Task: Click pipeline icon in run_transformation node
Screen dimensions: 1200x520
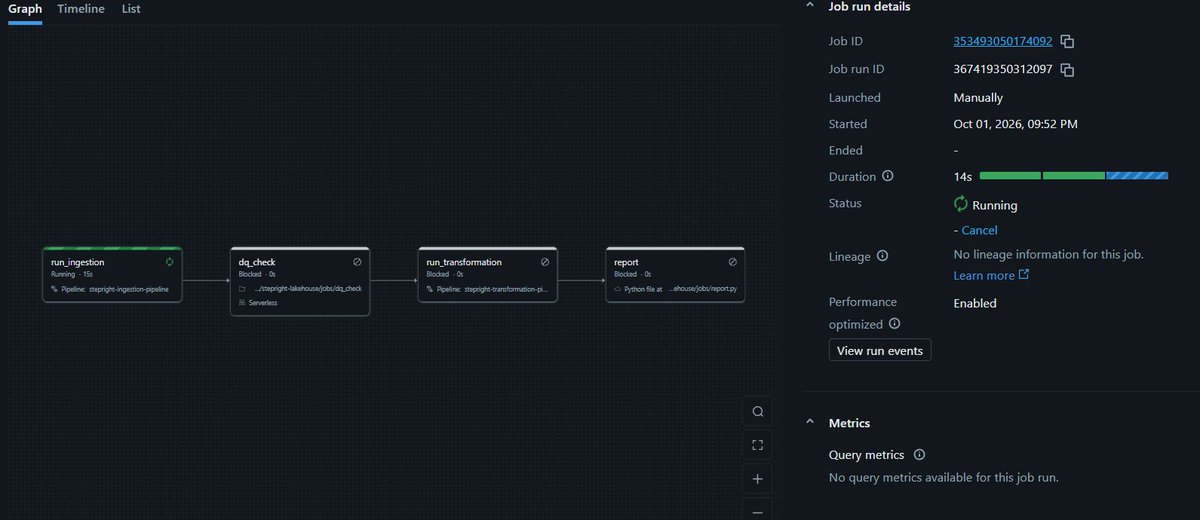Action: (430, 289)
